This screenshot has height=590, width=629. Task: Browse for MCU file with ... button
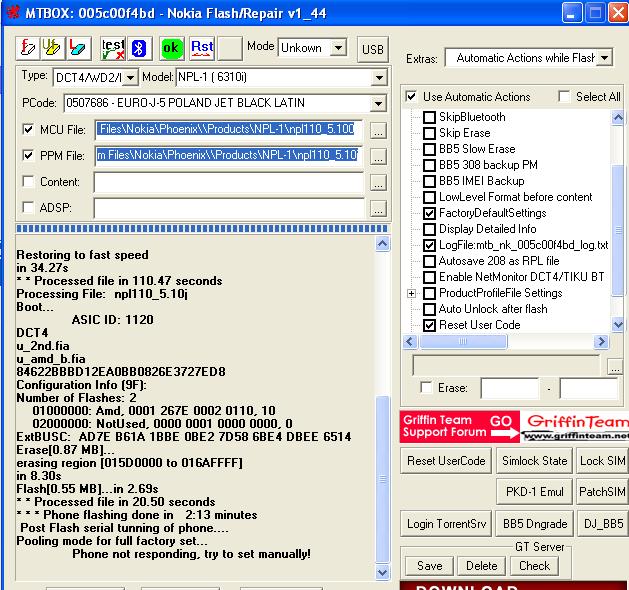[378, 130]
